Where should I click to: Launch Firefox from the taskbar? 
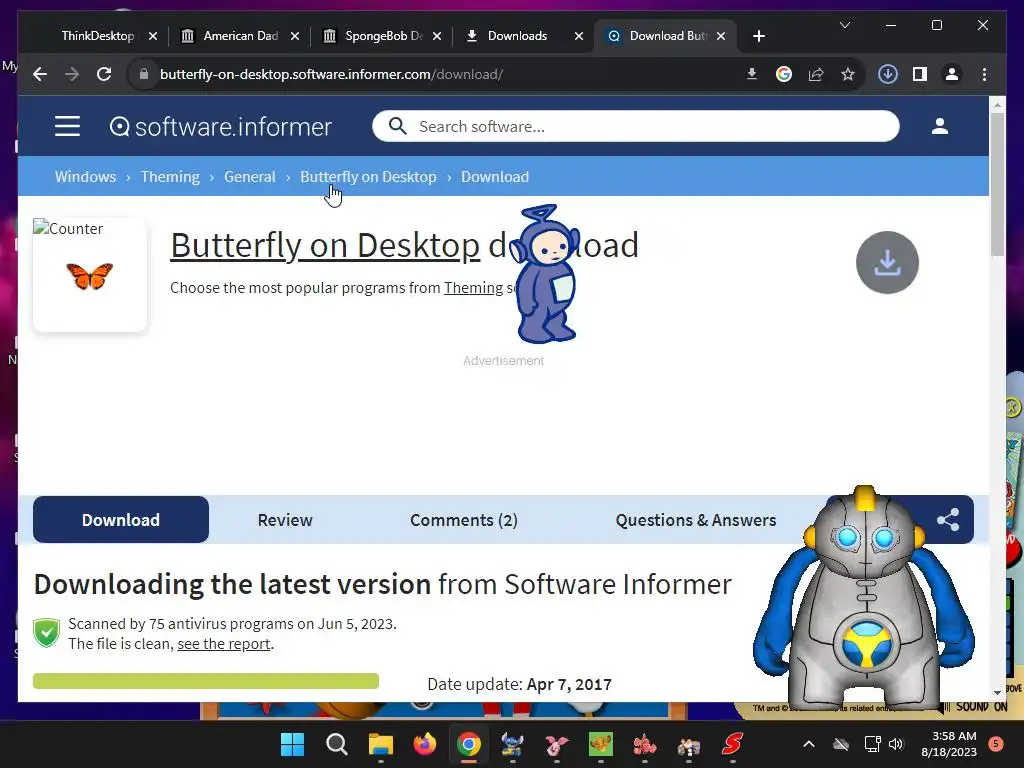coord(424,744)
